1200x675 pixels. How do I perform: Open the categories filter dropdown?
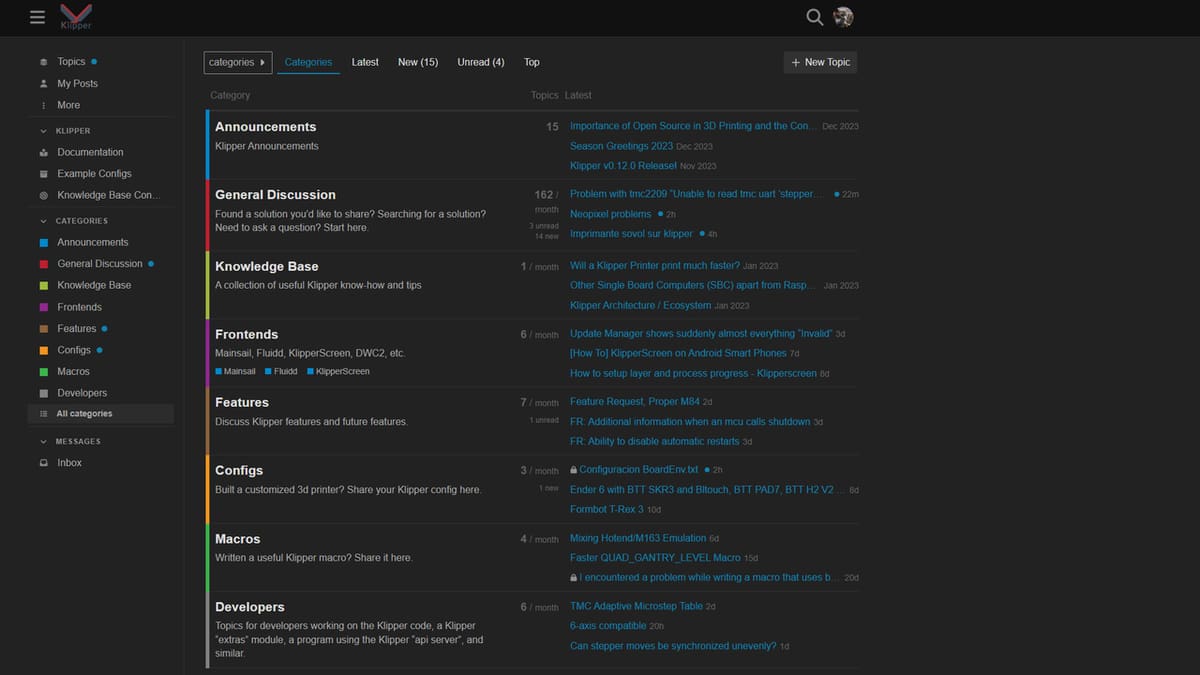coord(238,62)
